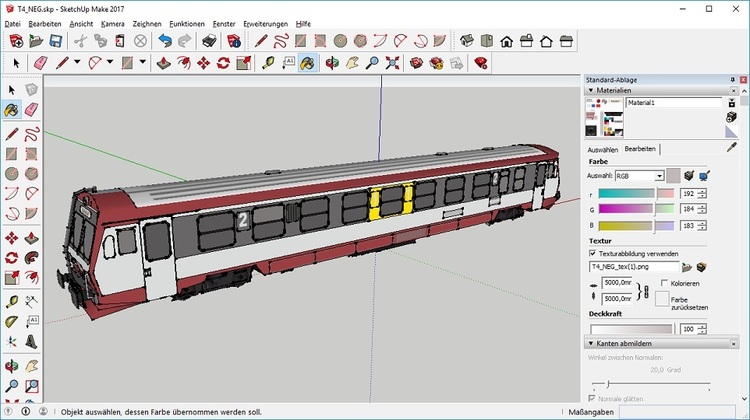Select the Paint Bucket tool in top toolbar
750x420 pixels.
tap(308, 63)
